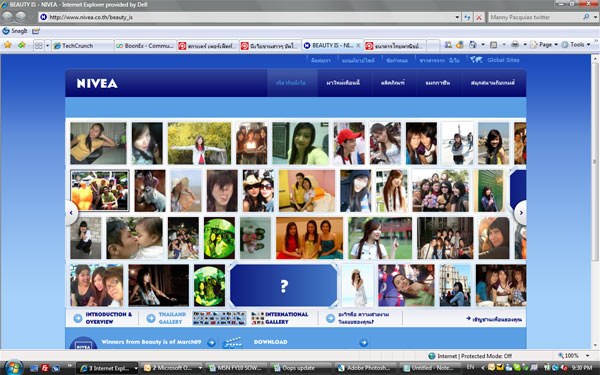Open the International Gallery link

coord(286,318)
